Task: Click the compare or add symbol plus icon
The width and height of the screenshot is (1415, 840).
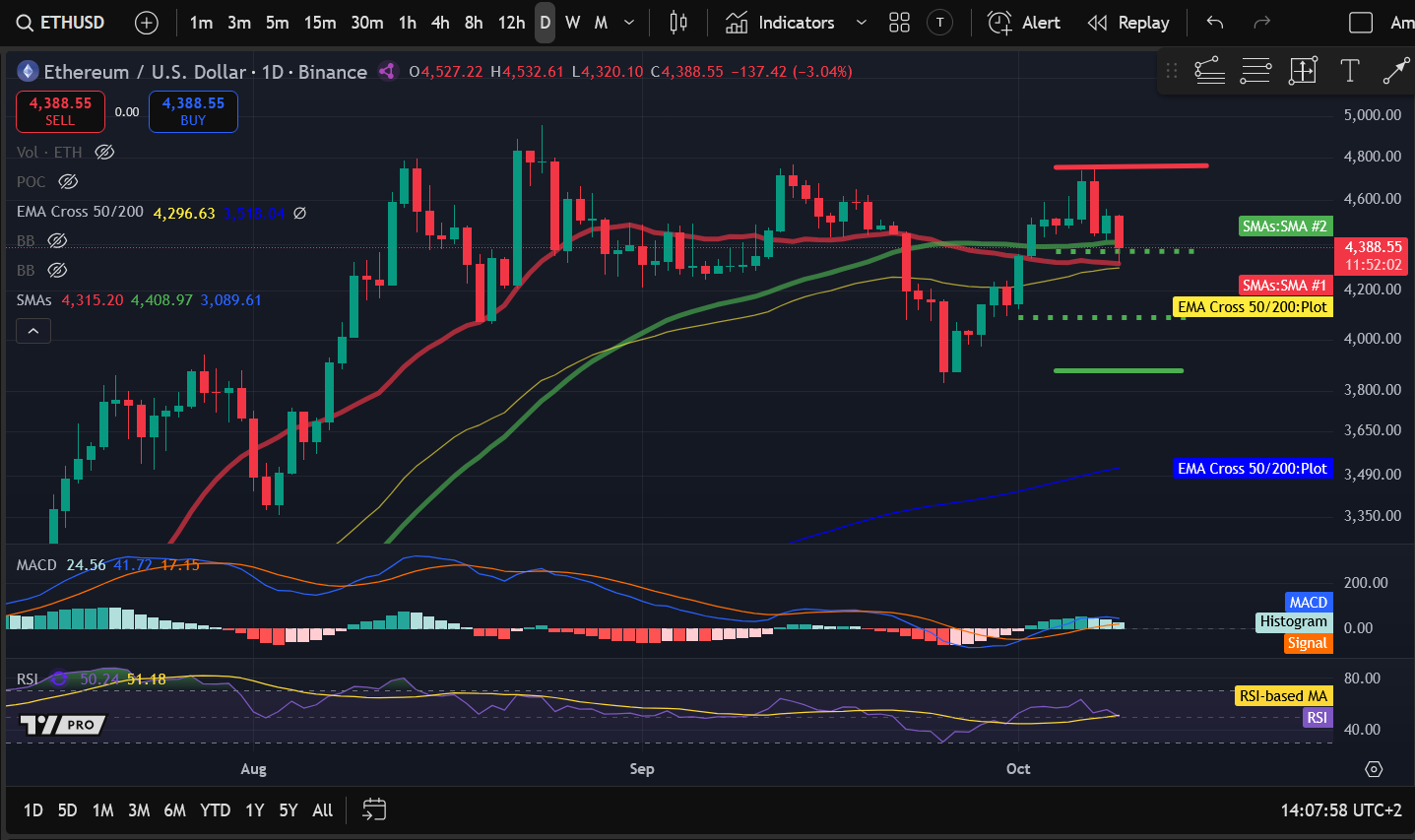Action: coord(146,23)
